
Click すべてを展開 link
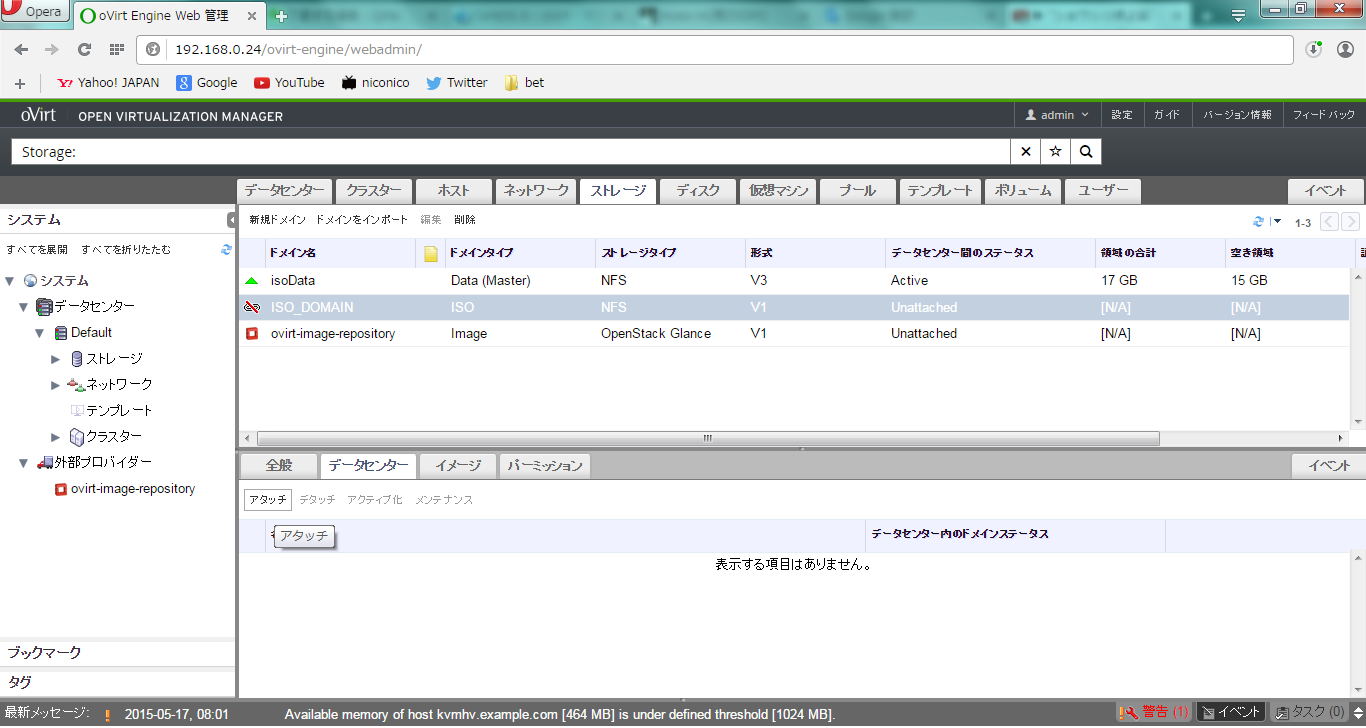point(37,249)
